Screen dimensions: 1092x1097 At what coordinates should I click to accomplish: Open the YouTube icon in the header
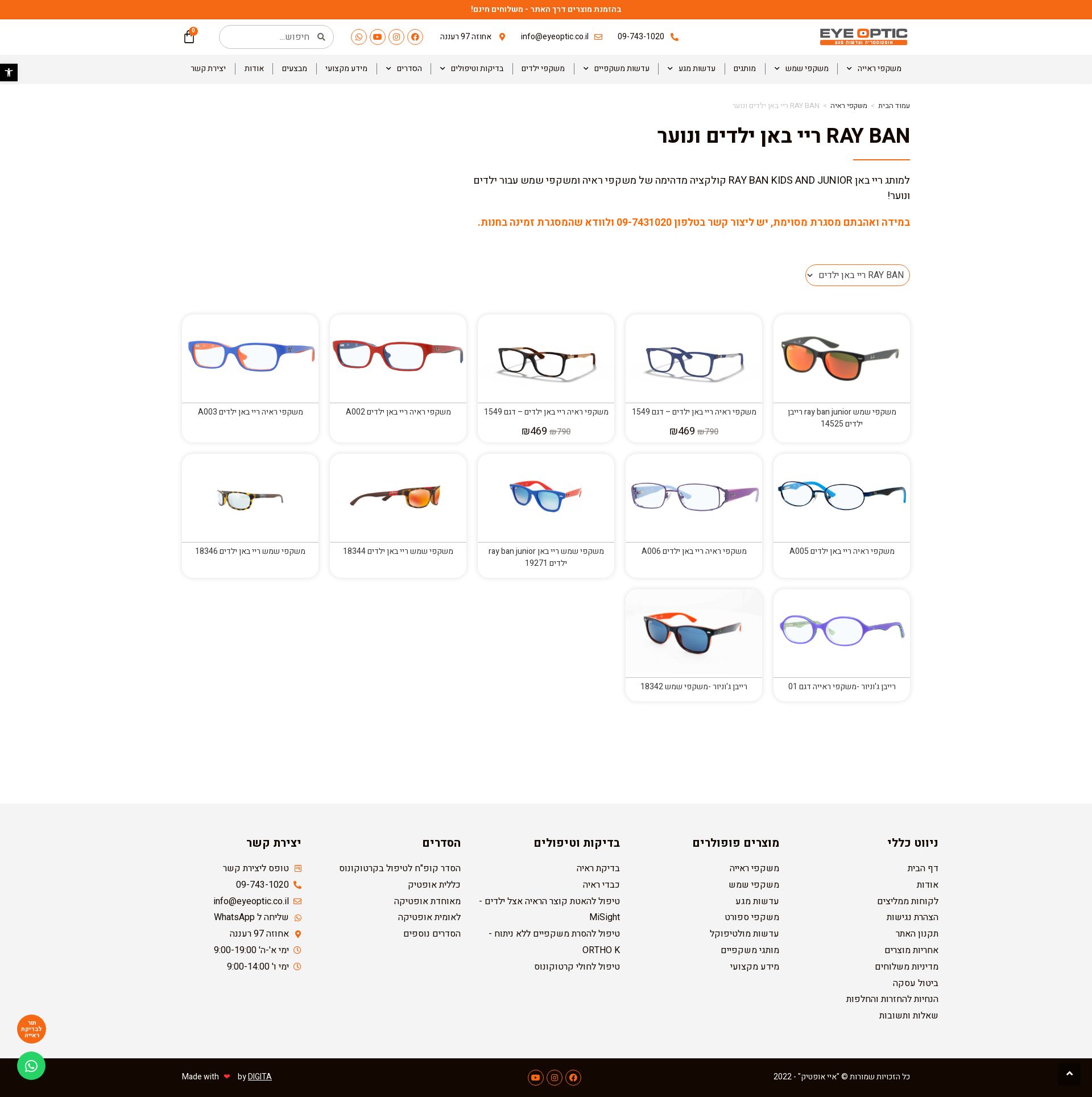(378, 37)
